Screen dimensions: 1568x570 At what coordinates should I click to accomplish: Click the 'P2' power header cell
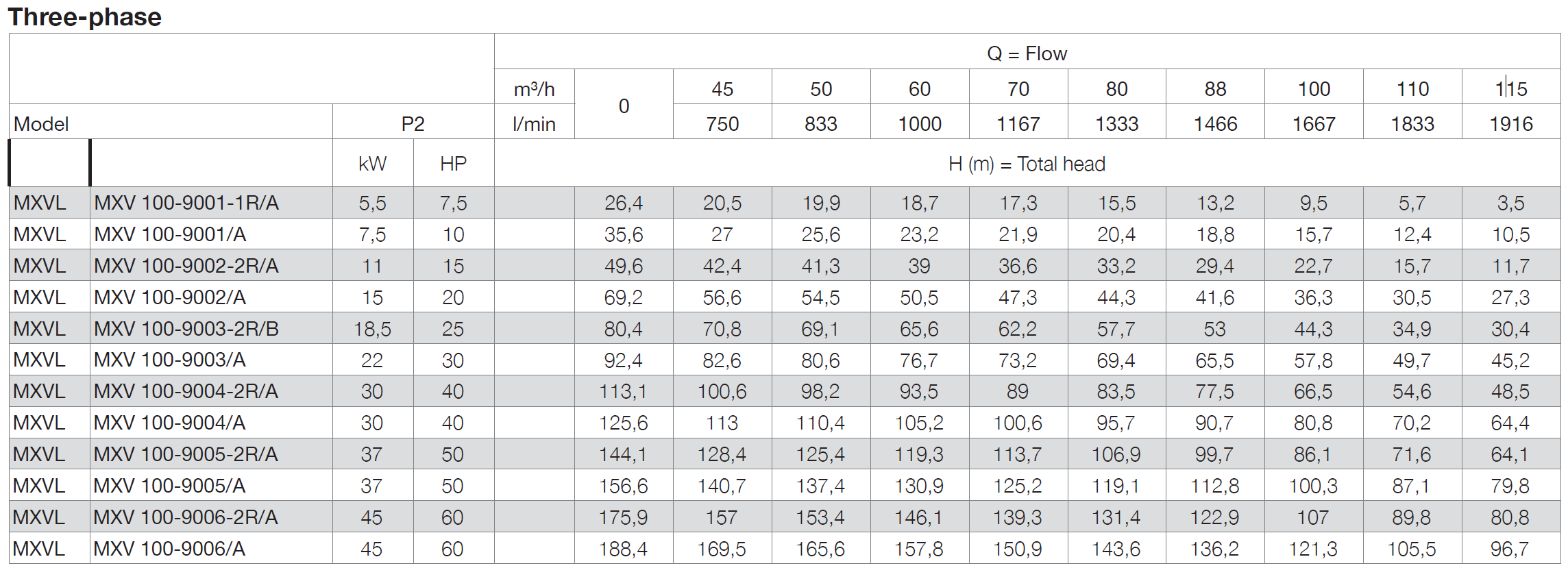click(413, 124)
